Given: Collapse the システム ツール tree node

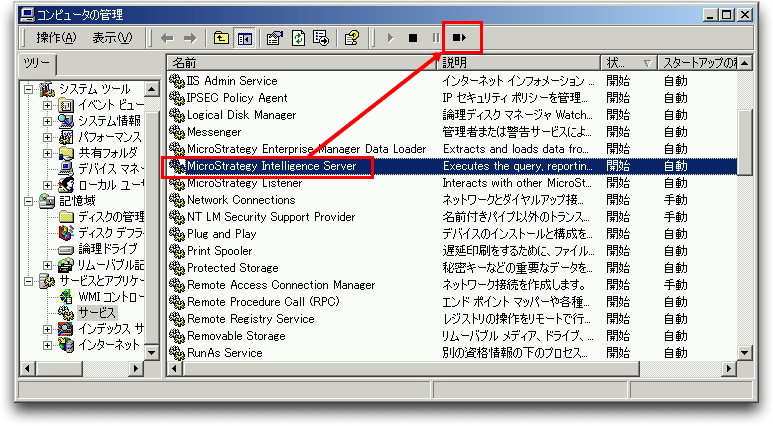Looking at the screenshot, I should click(29, 89).
